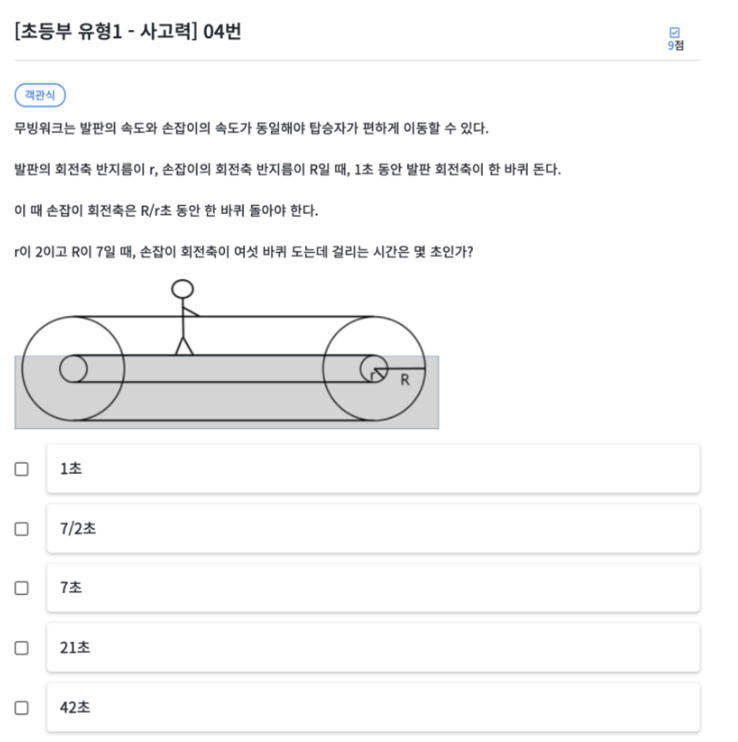Click the large left handrail wheel circle
Screen dimensions: 738x742
(x=73, y=369)
